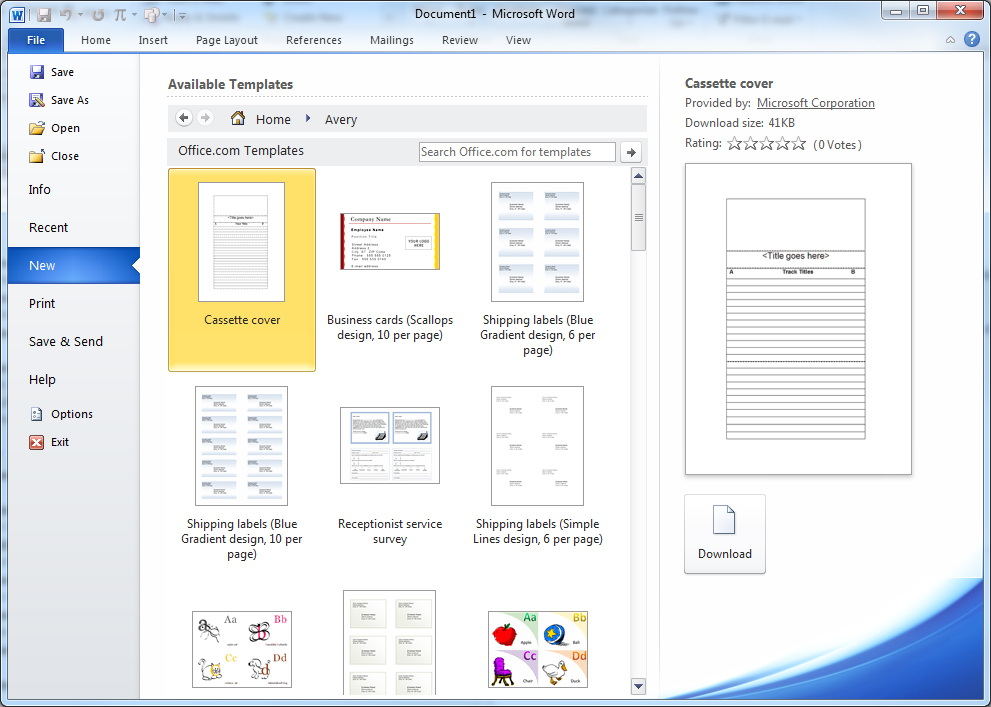
Task: Click Save As in the Backstage menu
Action: pyautogui.click(x=59, y=100)
